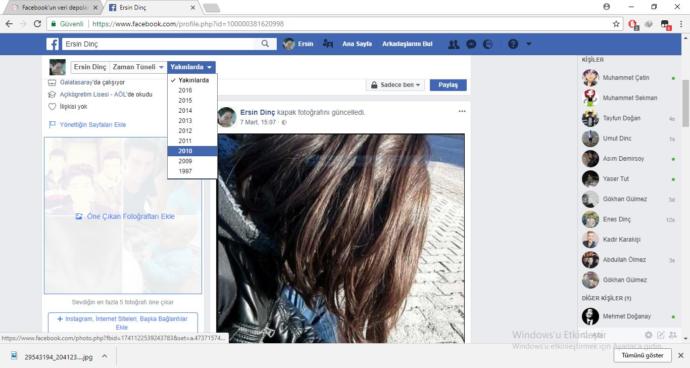This screenshot has width=690, height=368.
Task: Click the Opera extension icon in toolbar
Action: click(x=633, y=25)
